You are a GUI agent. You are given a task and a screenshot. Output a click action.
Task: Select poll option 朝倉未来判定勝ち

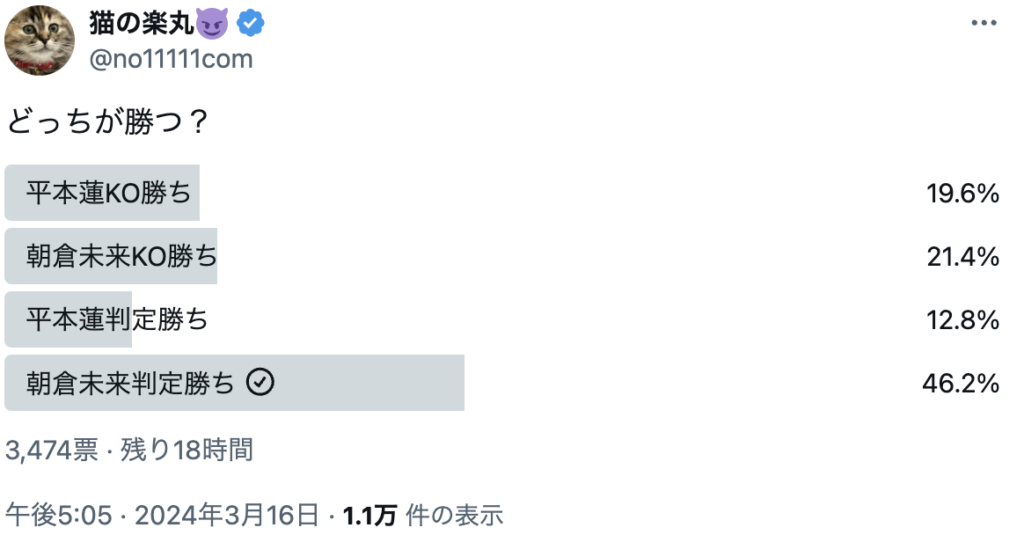coord(502,383)
